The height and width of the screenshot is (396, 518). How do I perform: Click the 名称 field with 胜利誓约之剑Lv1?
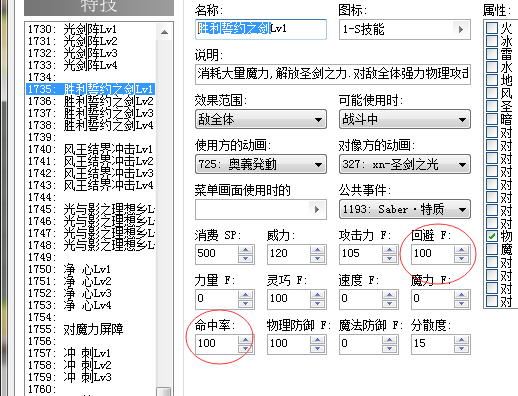261,29
